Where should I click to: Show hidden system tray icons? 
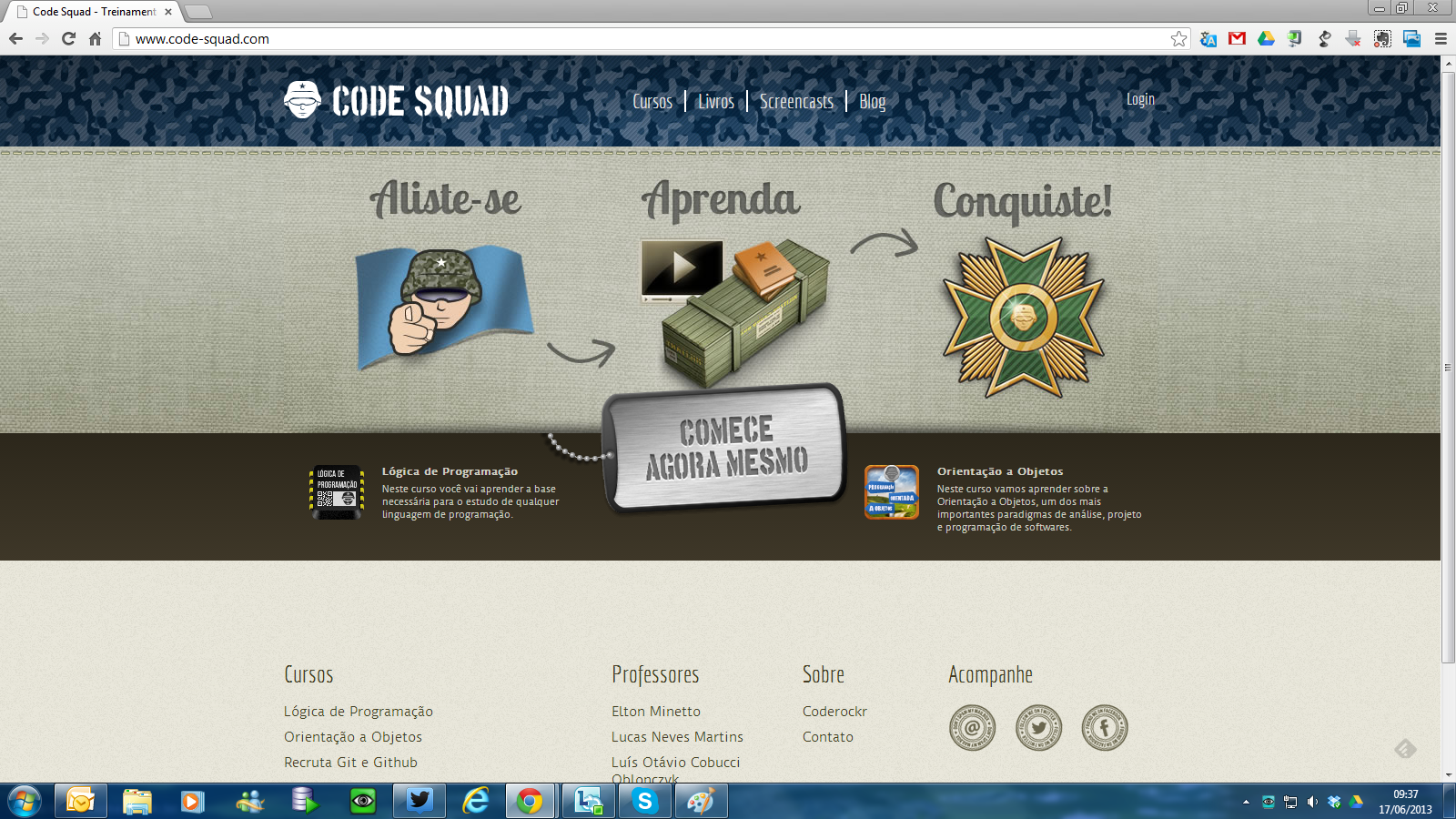1246,802
